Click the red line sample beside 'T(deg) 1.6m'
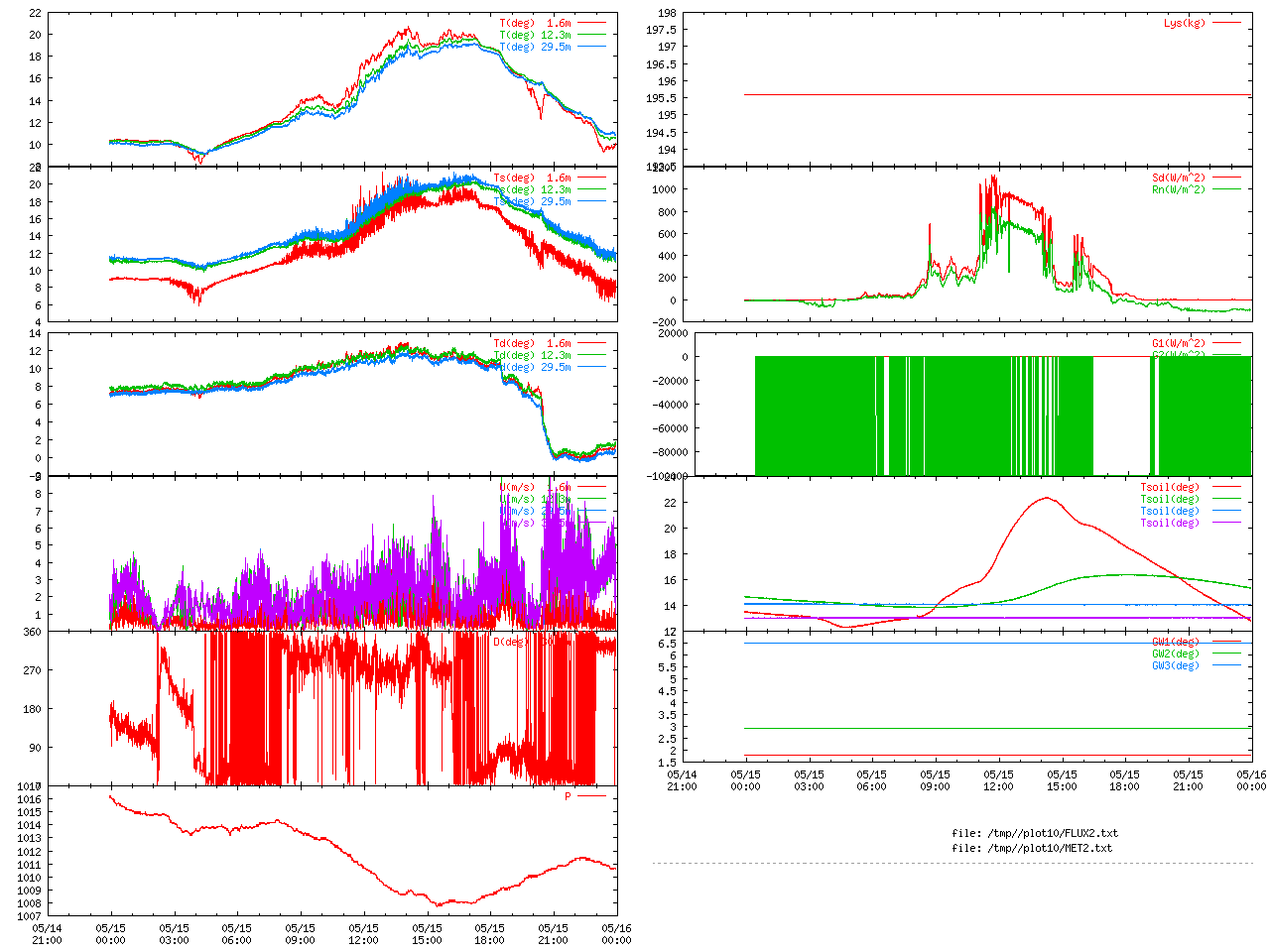This screenshot has width=1270, height=952. point(591,23)
